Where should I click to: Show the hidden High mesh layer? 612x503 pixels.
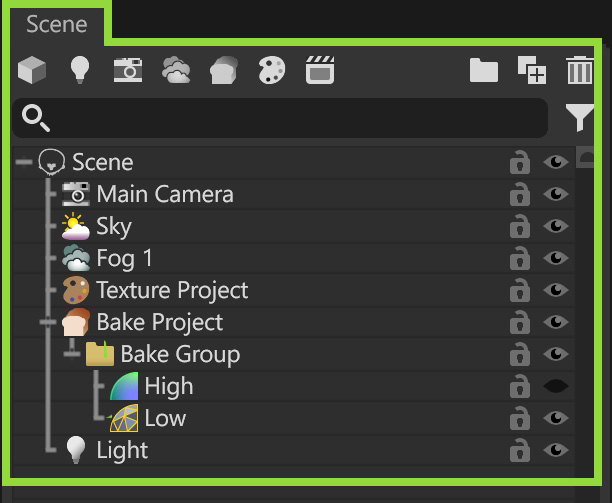[556, 386]
